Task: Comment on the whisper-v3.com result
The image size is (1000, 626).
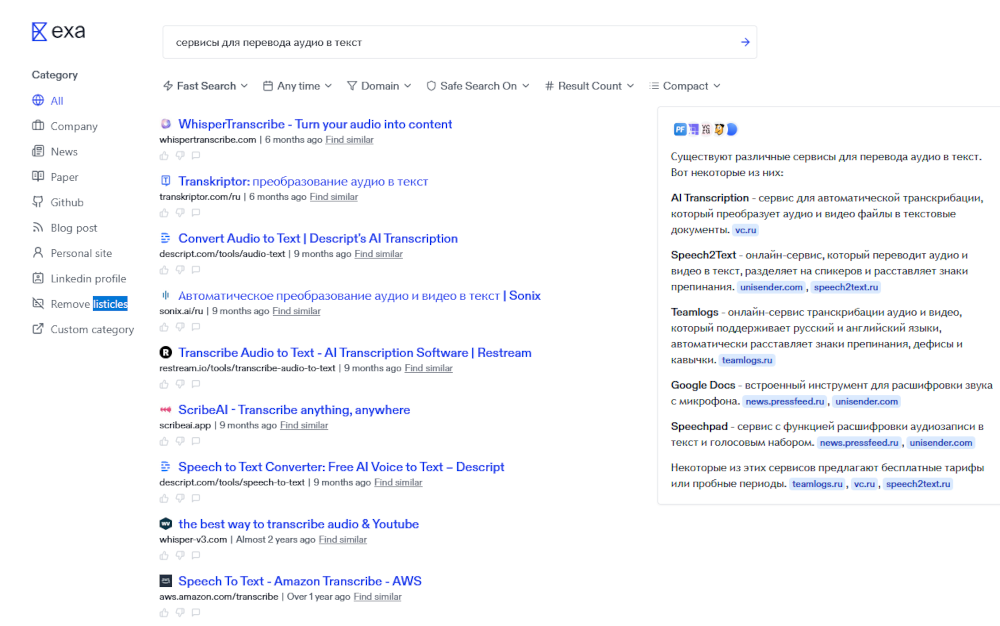Action: click(196, 555)
